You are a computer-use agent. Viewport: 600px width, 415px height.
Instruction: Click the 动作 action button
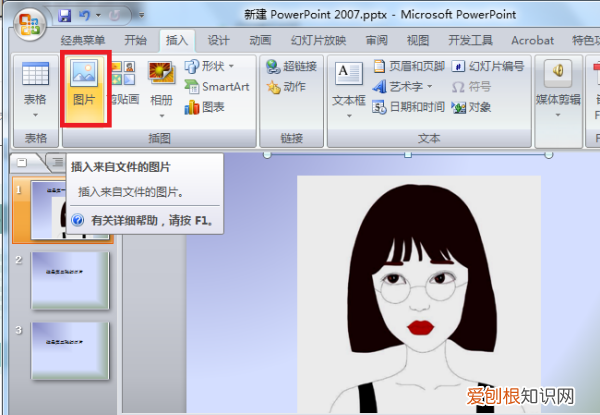click(286, 87)
